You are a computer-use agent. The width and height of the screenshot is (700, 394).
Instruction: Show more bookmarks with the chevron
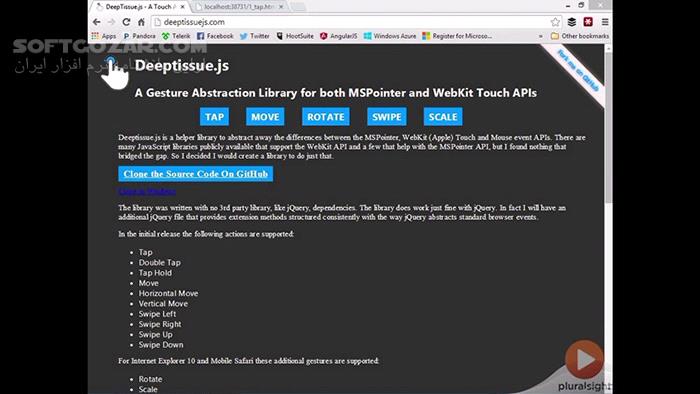click(x=541, y=36)
